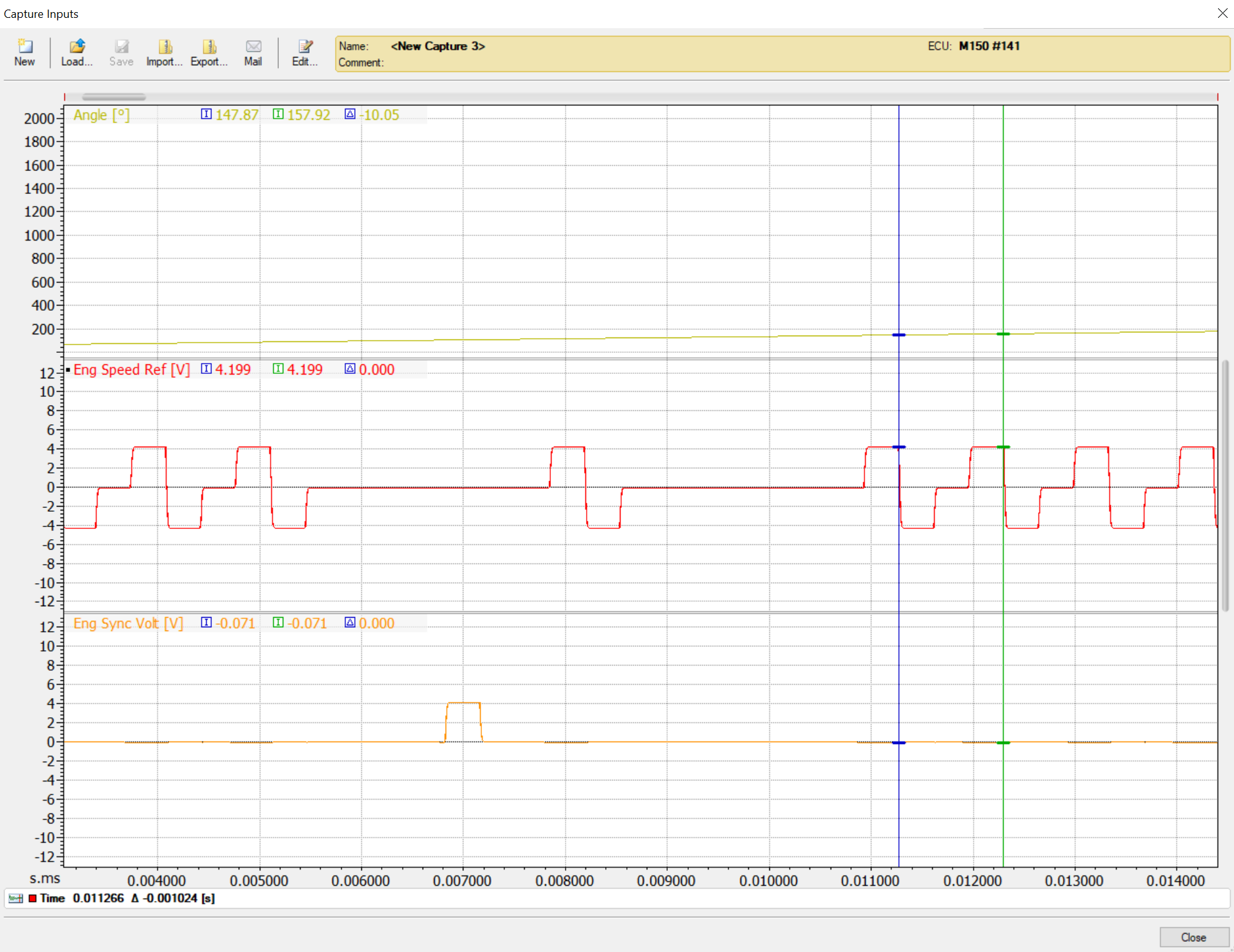1234x952 pixels.
Task: Click the waveform icon in status bar
Action: pyautogui.click(x=15, y=898)
